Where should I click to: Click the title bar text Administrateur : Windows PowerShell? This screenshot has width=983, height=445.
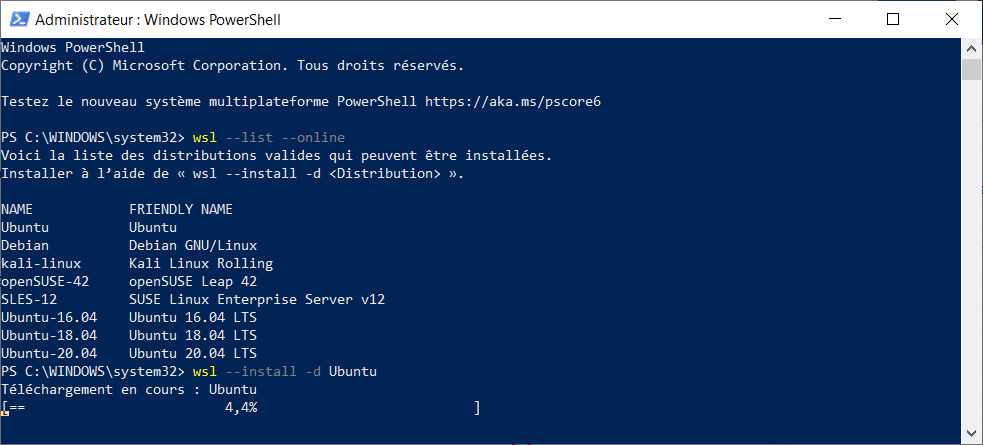click(x=158, y=20)
